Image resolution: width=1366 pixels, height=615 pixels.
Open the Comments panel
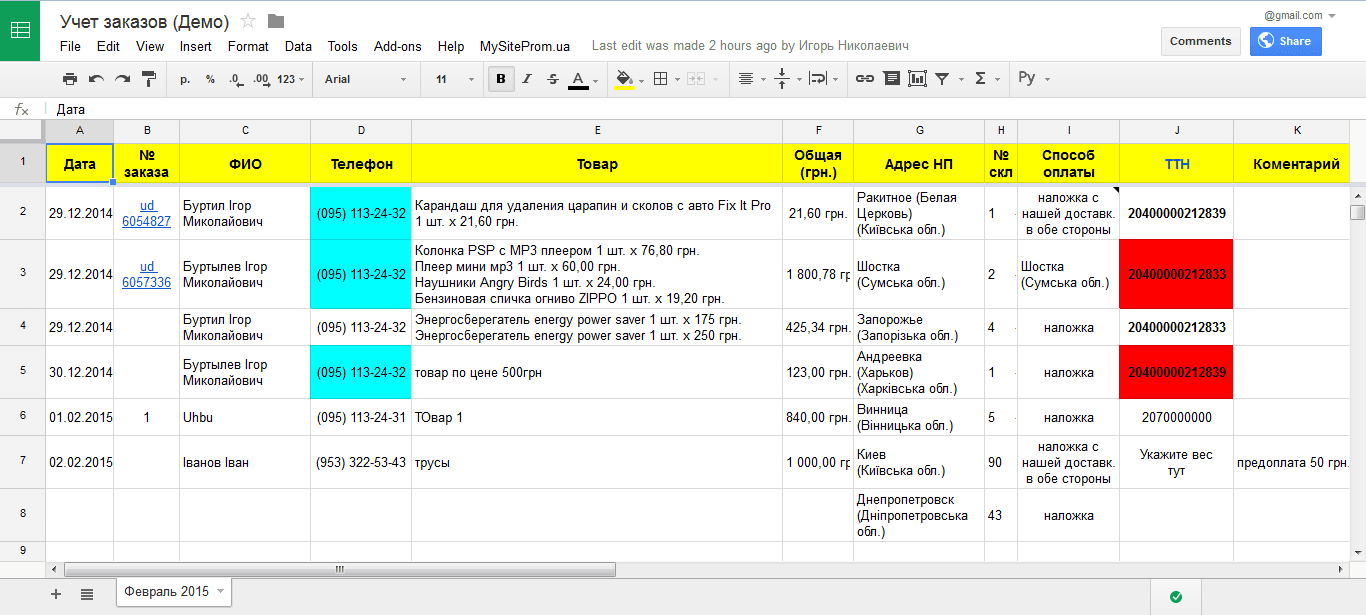pyautogui.click(x=1200, y=41)
